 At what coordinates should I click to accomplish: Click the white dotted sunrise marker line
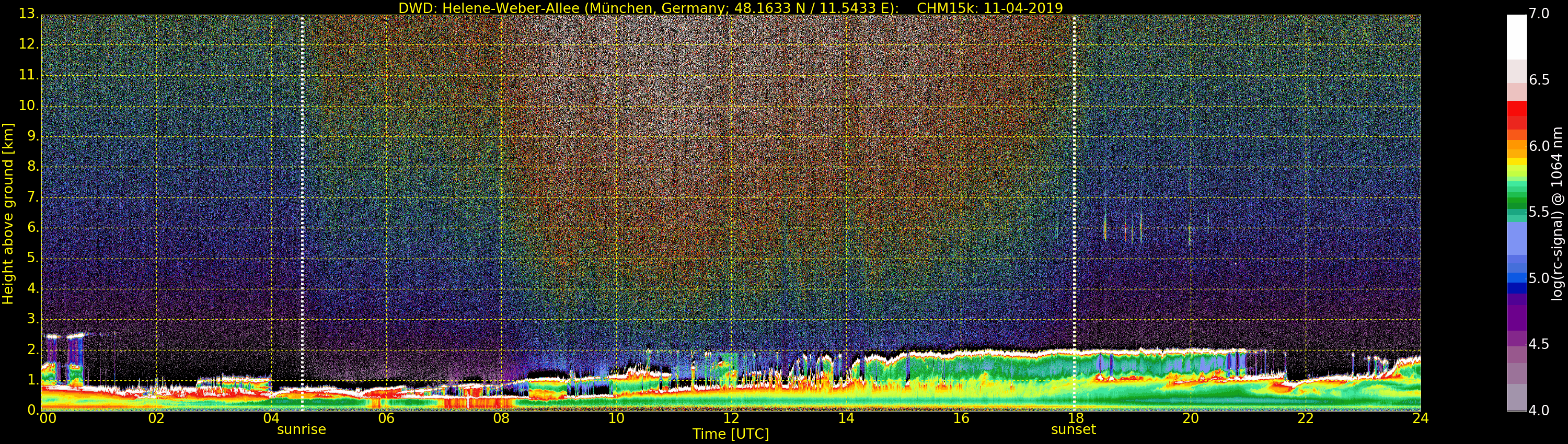point(302,213)
